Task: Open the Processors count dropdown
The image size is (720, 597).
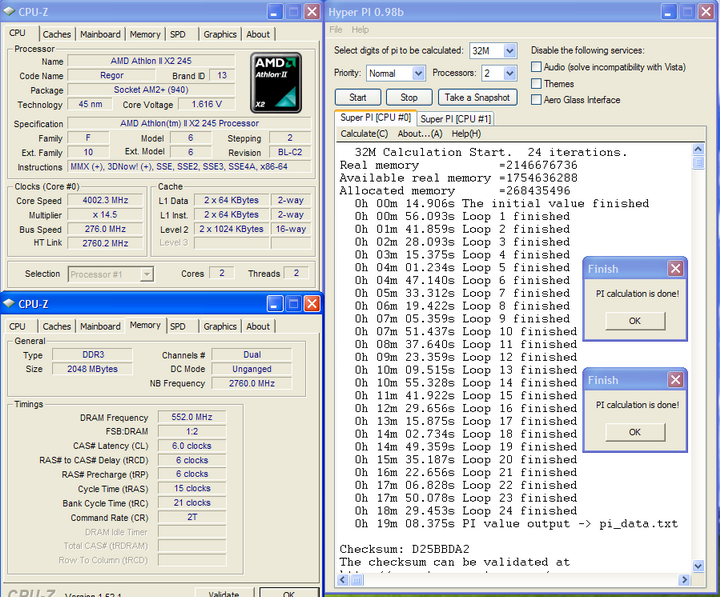Action: point(509,73)
